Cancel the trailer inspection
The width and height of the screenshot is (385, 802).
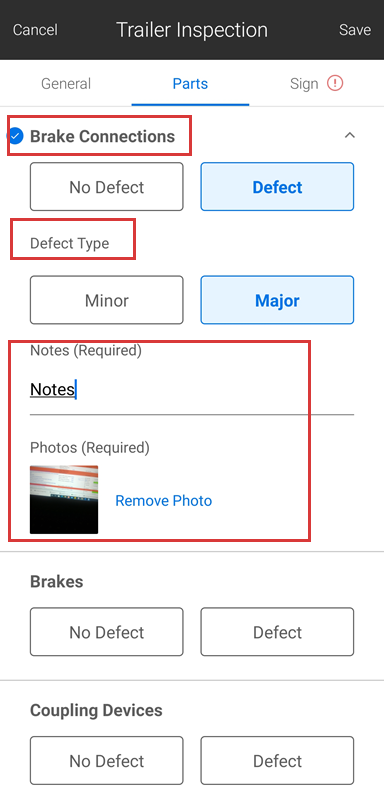coord(35,30)
